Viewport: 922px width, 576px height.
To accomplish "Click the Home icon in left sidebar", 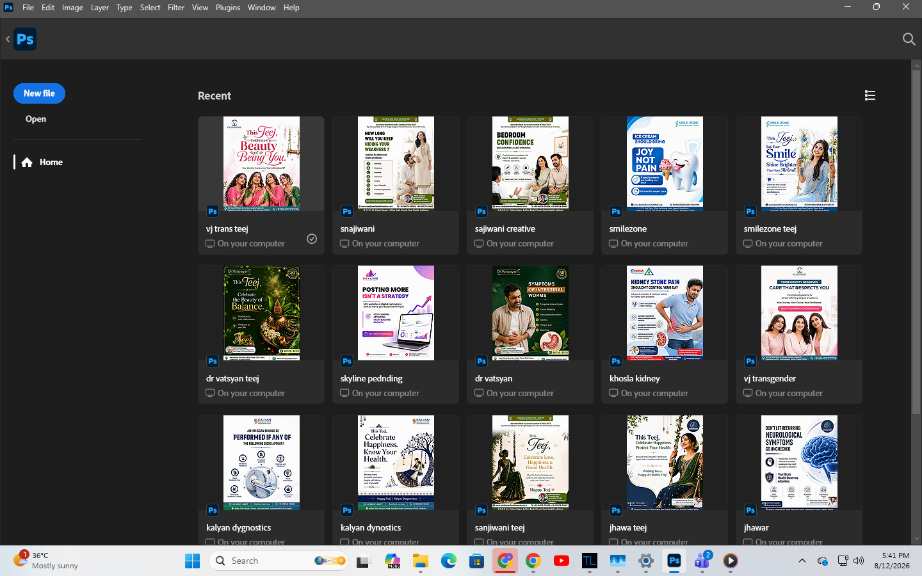I will click(26, 162).
